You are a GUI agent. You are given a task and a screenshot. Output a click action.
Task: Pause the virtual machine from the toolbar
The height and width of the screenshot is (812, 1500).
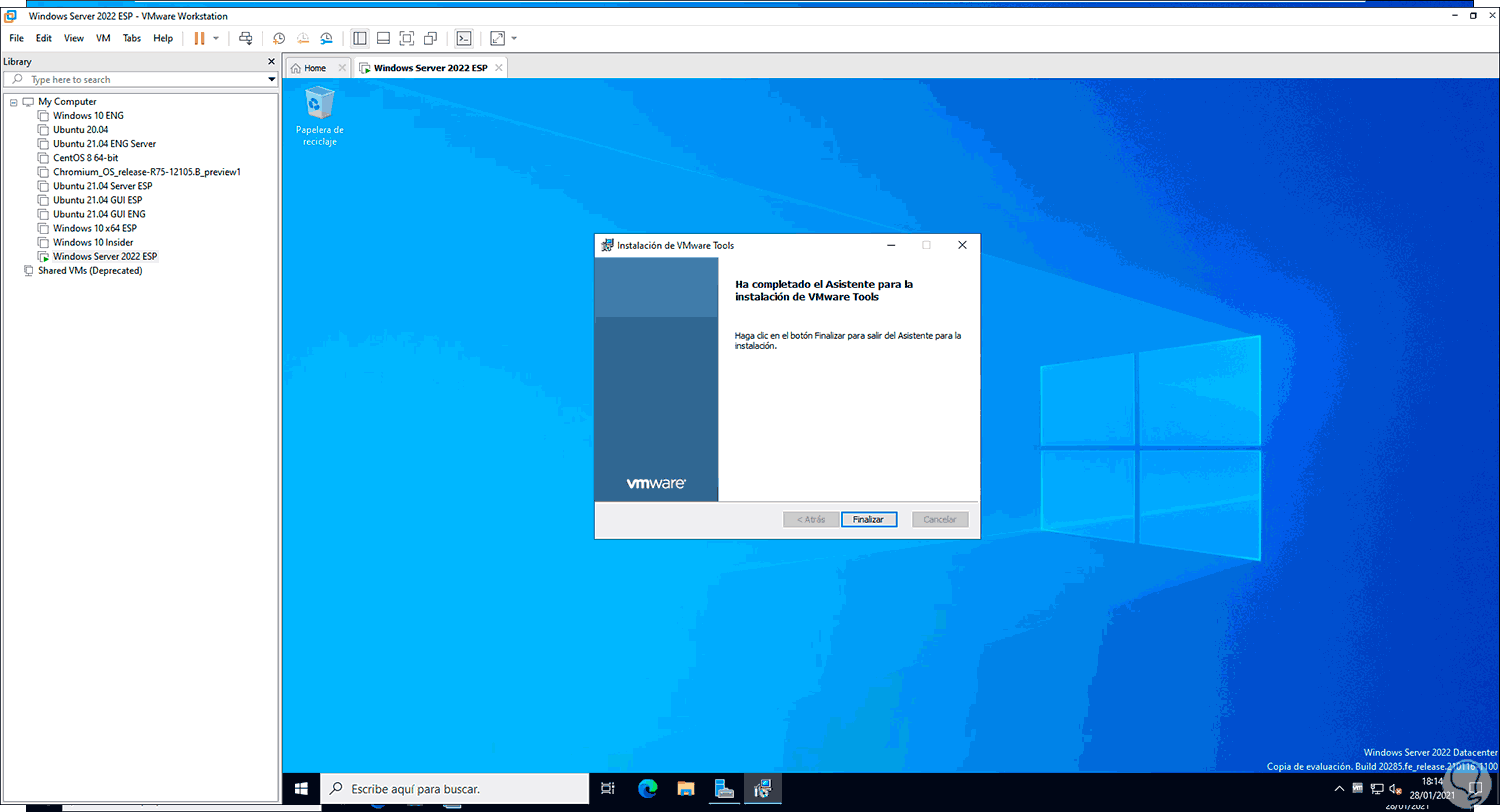tap(199, 38)
